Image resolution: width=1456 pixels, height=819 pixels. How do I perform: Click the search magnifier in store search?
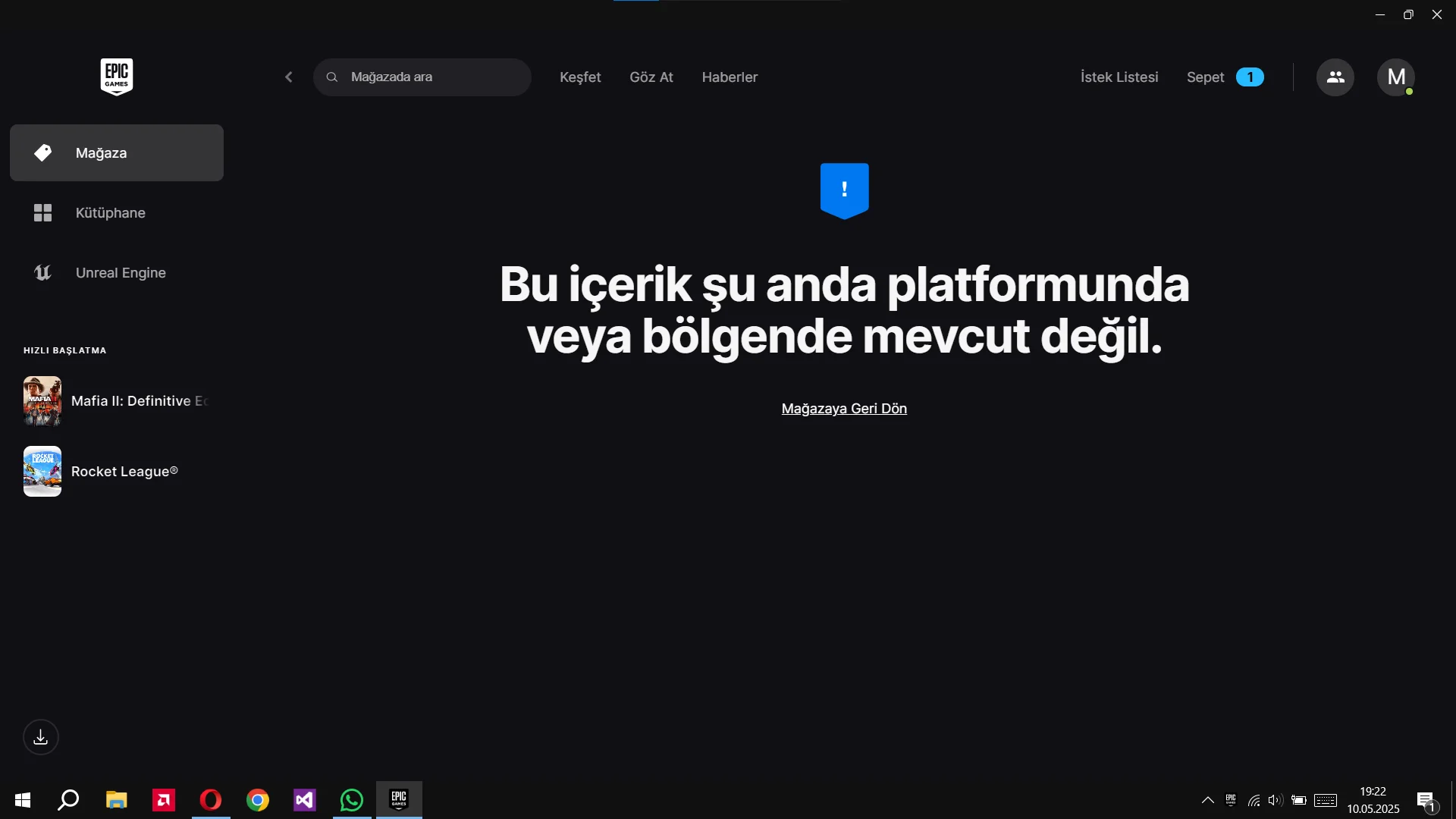coord(333,77)
